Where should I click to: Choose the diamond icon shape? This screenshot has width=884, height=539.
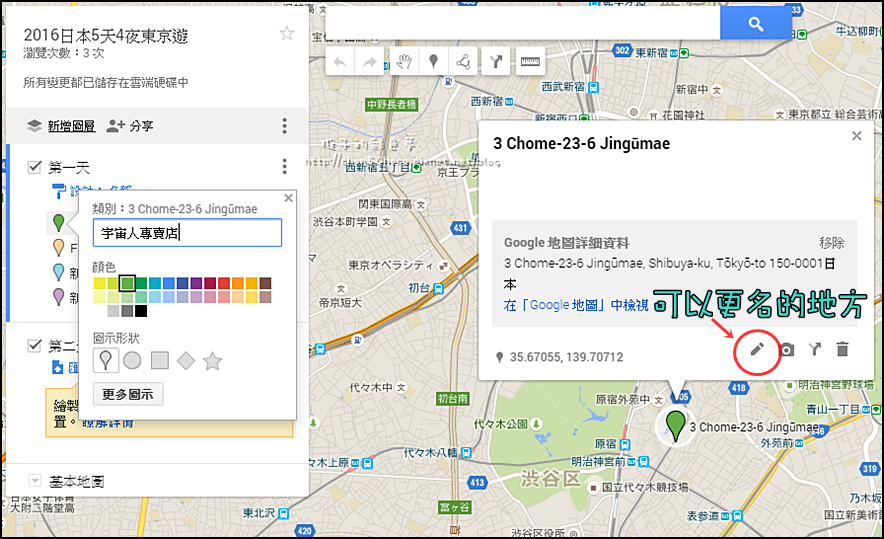pyautogui.click(x=186, y=360)
